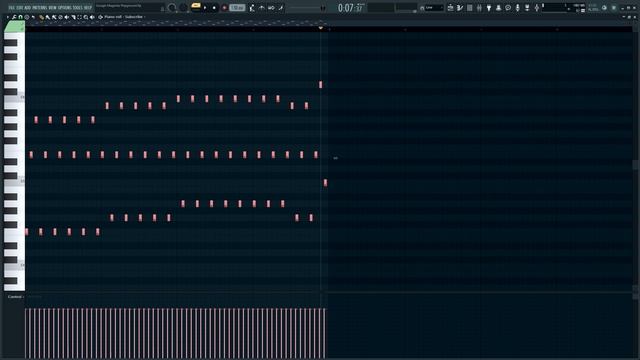Click the main pitch knob
Viewport: 640px width, 360px height.
[x=183, y=7]
